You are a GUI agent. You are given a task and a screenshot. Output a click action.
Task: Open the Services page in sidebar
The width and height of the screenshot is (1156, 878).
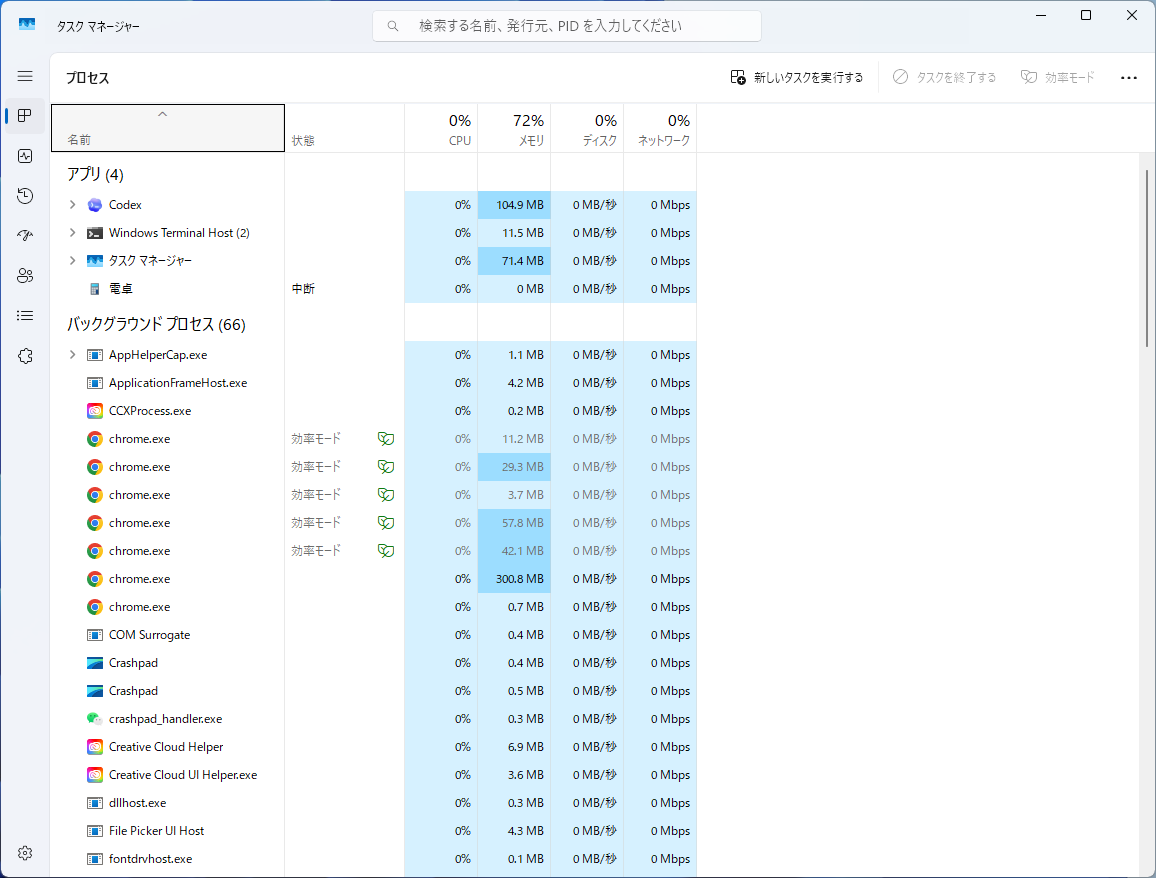pos(25,355)
